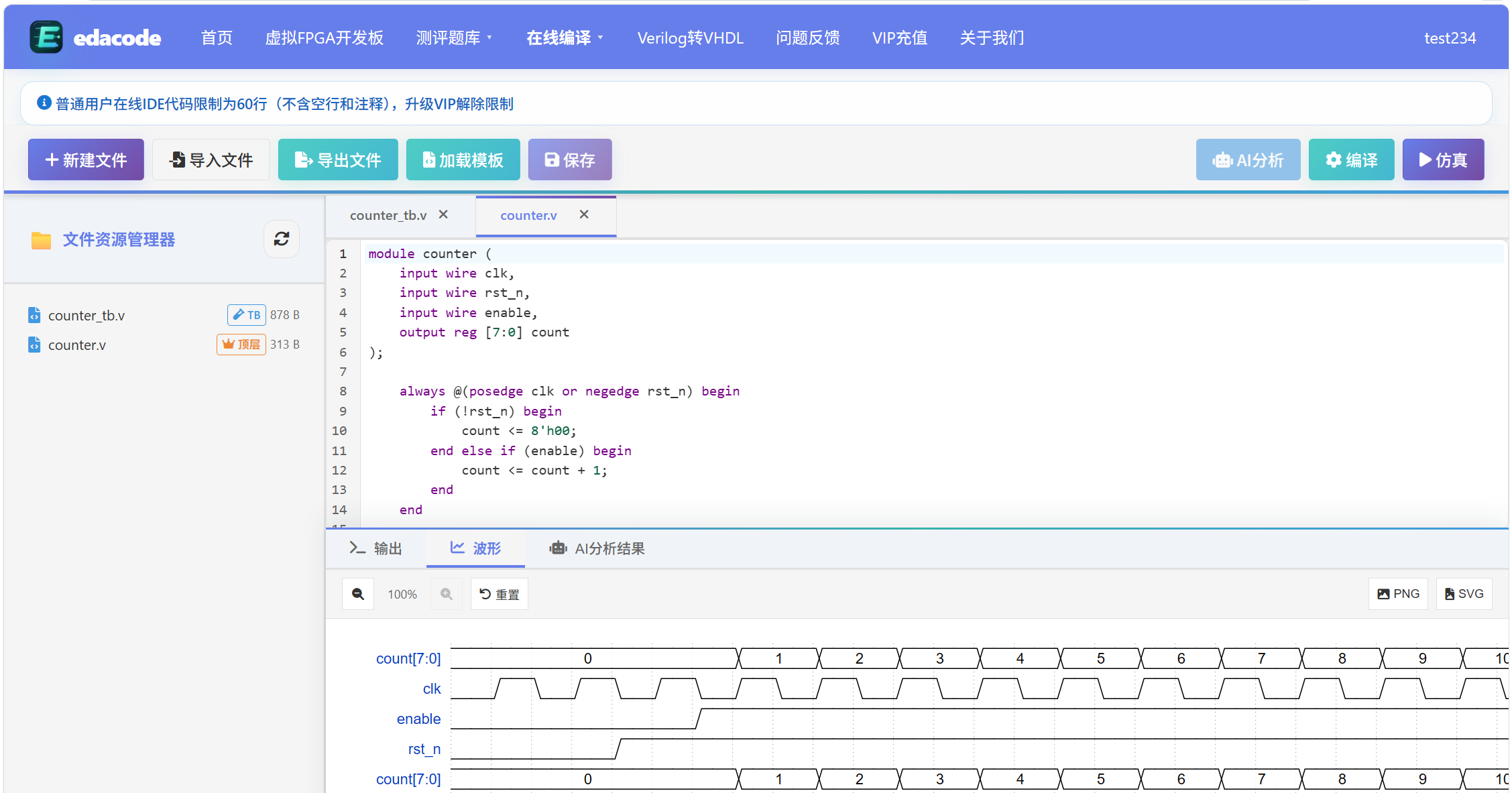Click the 顶层 crown badge on counter.v
Image resolution: width=1512 pixels, height=793 pixels.
(x=241, y=344)
